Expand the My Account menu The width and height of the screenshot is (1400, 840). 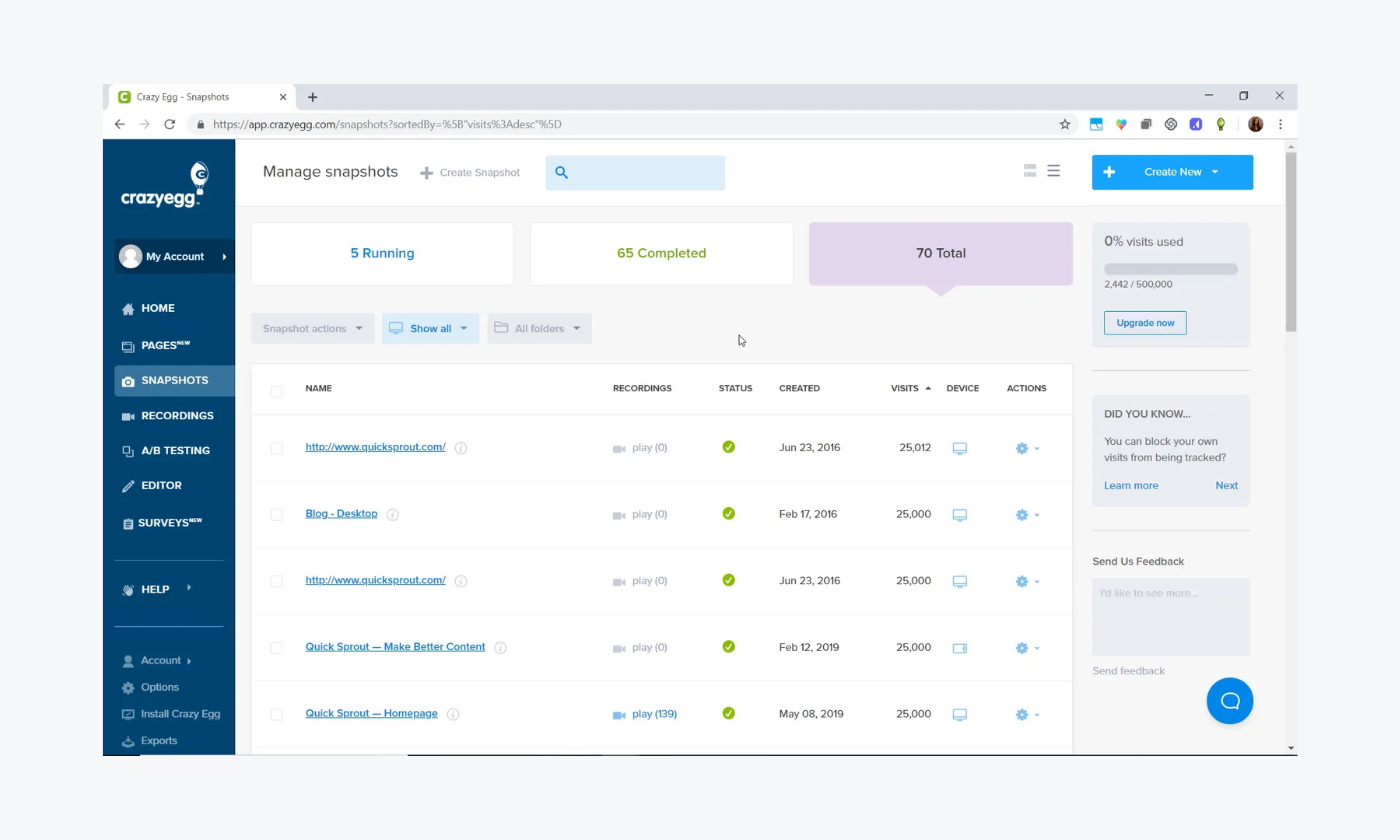(175, 257)
